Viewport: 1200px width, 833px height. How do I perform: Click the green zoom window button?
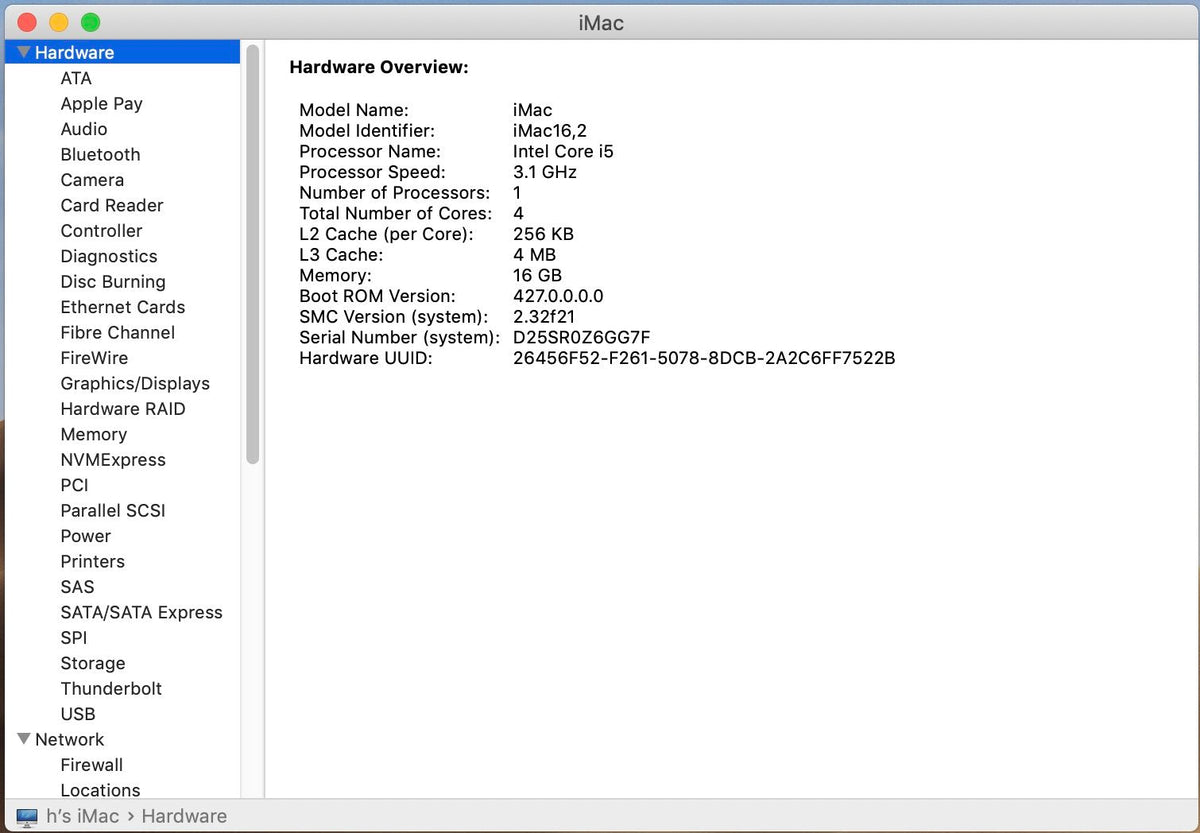click(x=90, y=22)
